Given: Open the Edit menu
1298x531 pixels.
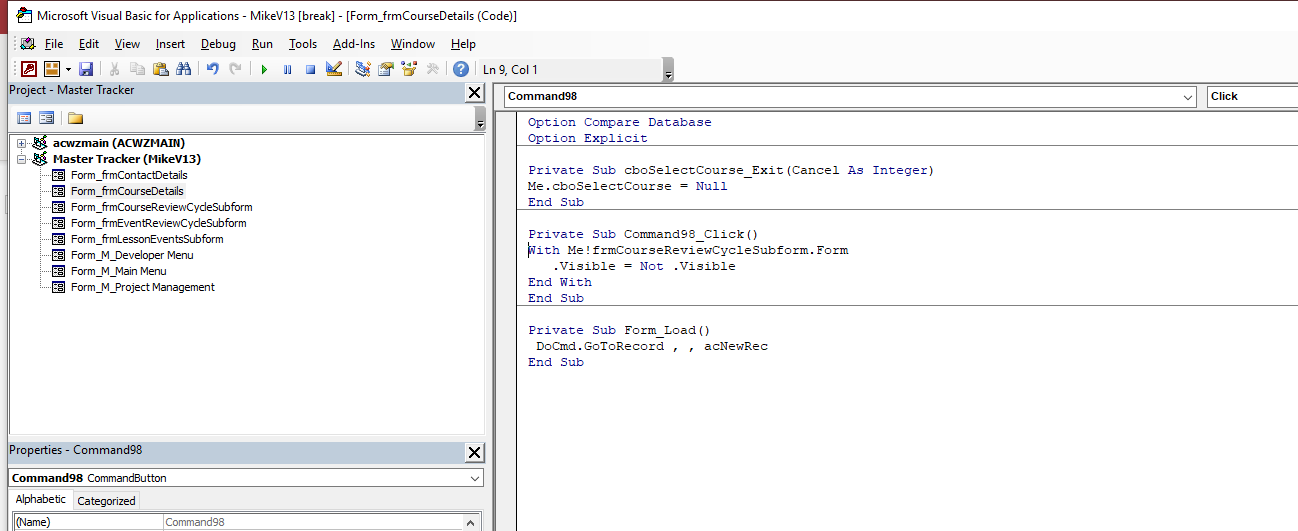Looking at the screenshot, I should (x=89, y=44).
